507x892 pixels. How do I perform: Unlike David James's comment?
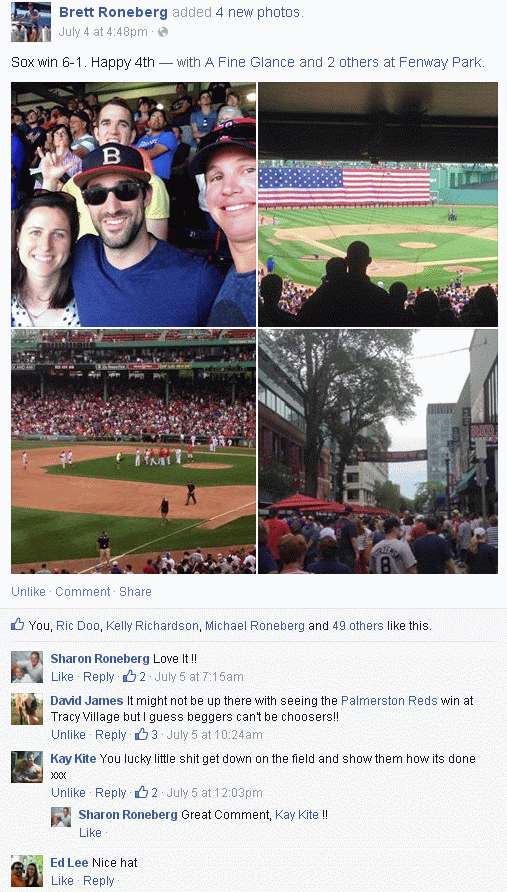[68, 734]
